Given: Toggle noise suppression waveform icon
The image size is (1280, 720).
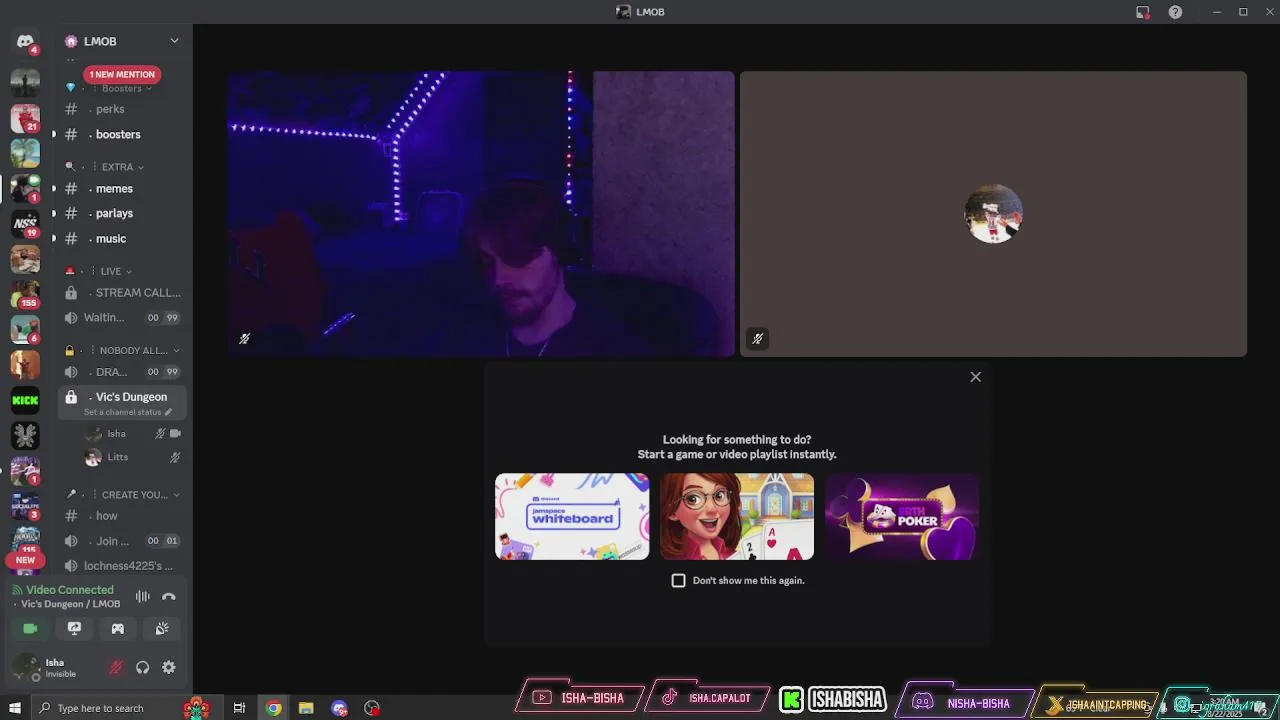Looking at the screenshot, I should 143,597.
